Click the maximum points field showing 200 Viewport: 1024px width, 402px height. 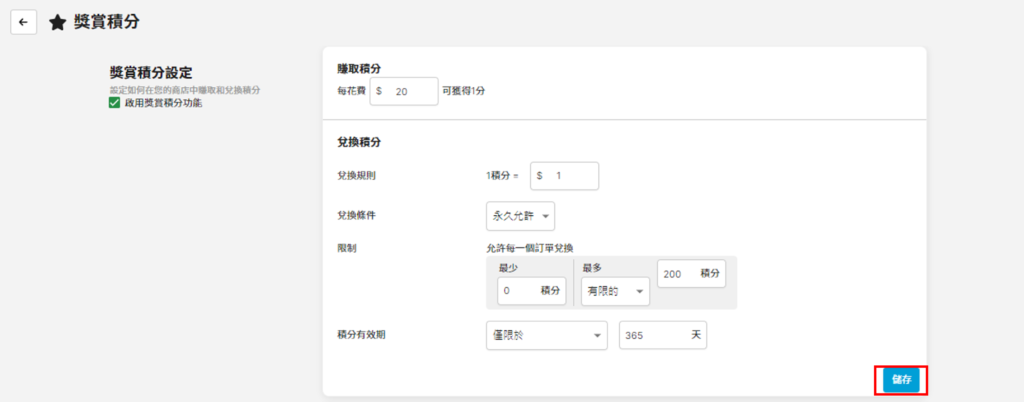pyautogui.click(x=691, y=273)
